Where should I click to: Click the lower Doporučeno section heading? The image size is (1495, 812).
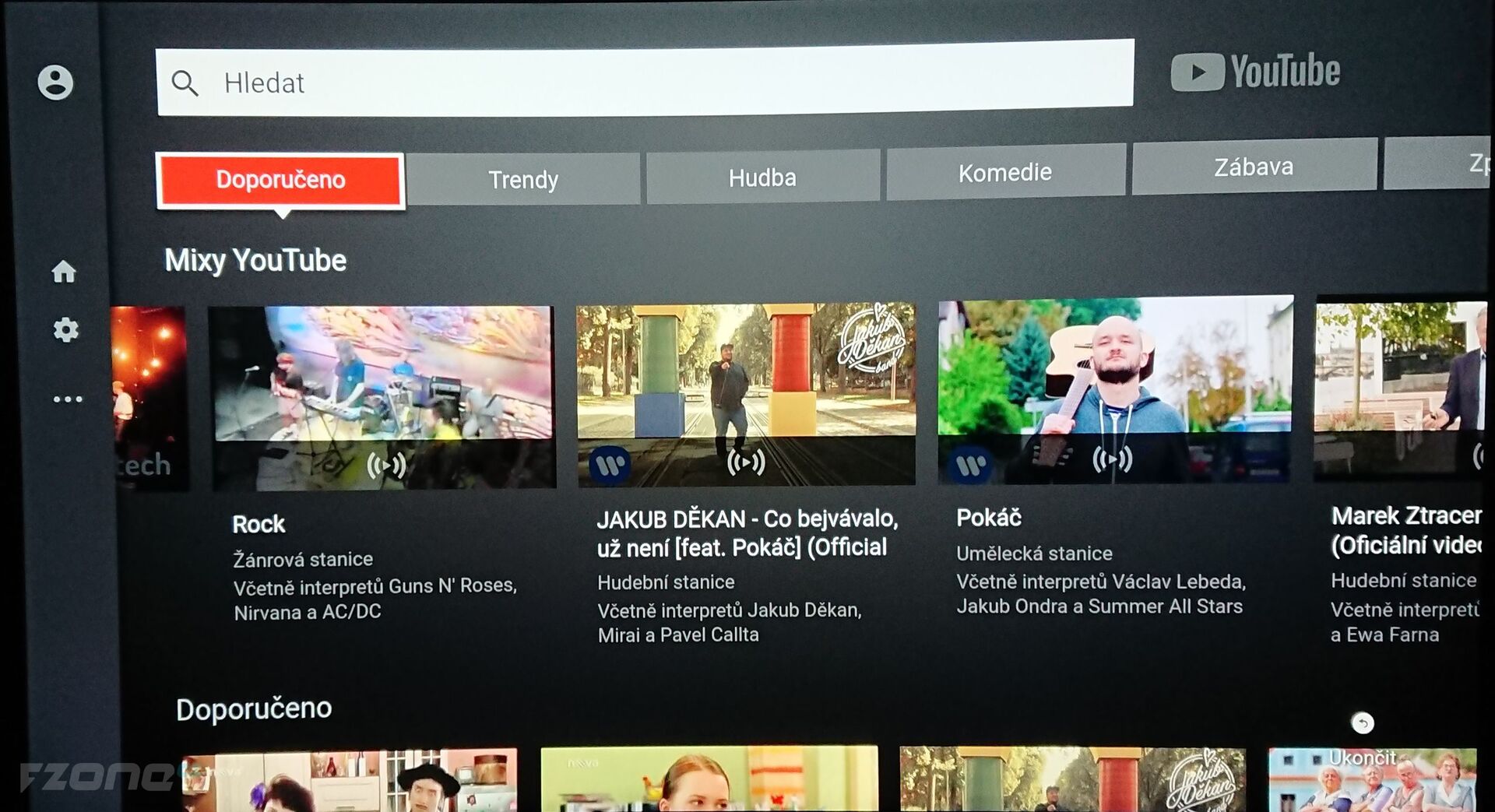coord(254,708)
